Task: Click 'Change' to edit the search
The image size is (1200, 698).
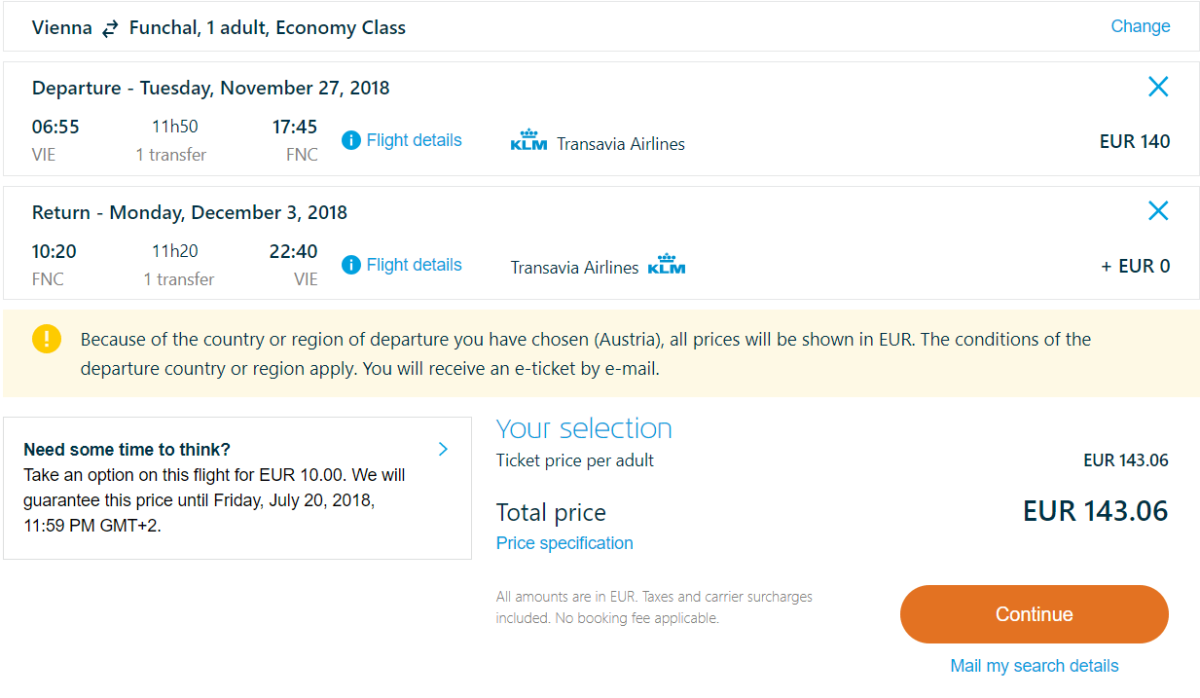Action: (1140, 26)
